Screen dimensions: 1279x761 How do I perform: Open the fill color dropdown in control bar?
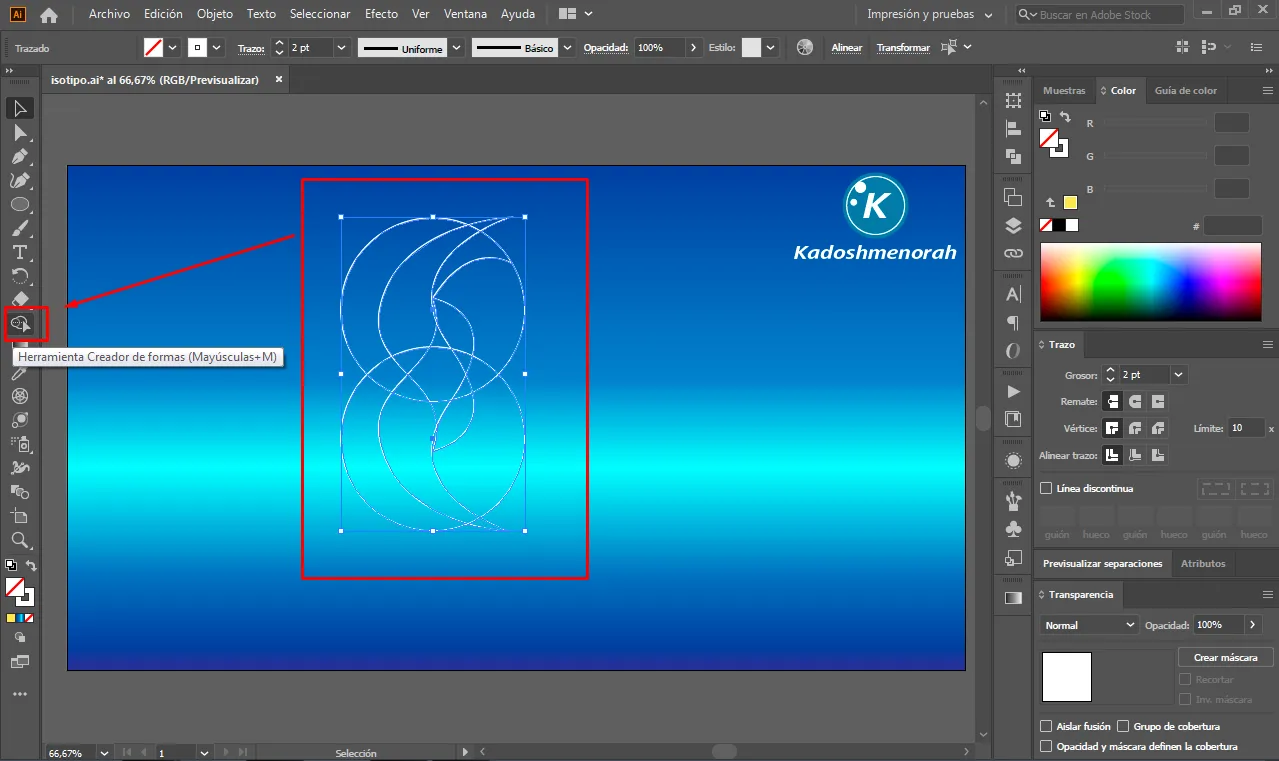[x=173, y=47]
